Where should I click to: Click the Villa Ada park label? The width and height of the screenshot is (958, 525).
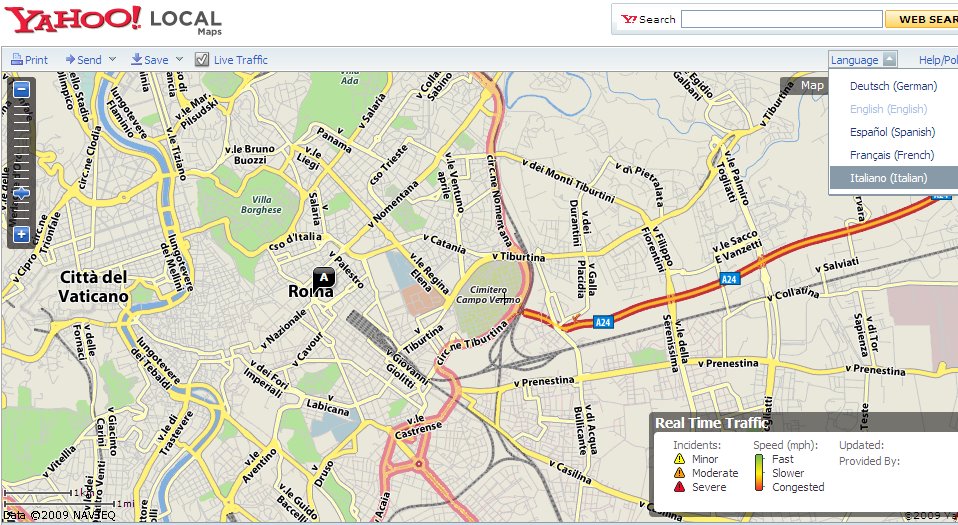(x=350, y=76)
